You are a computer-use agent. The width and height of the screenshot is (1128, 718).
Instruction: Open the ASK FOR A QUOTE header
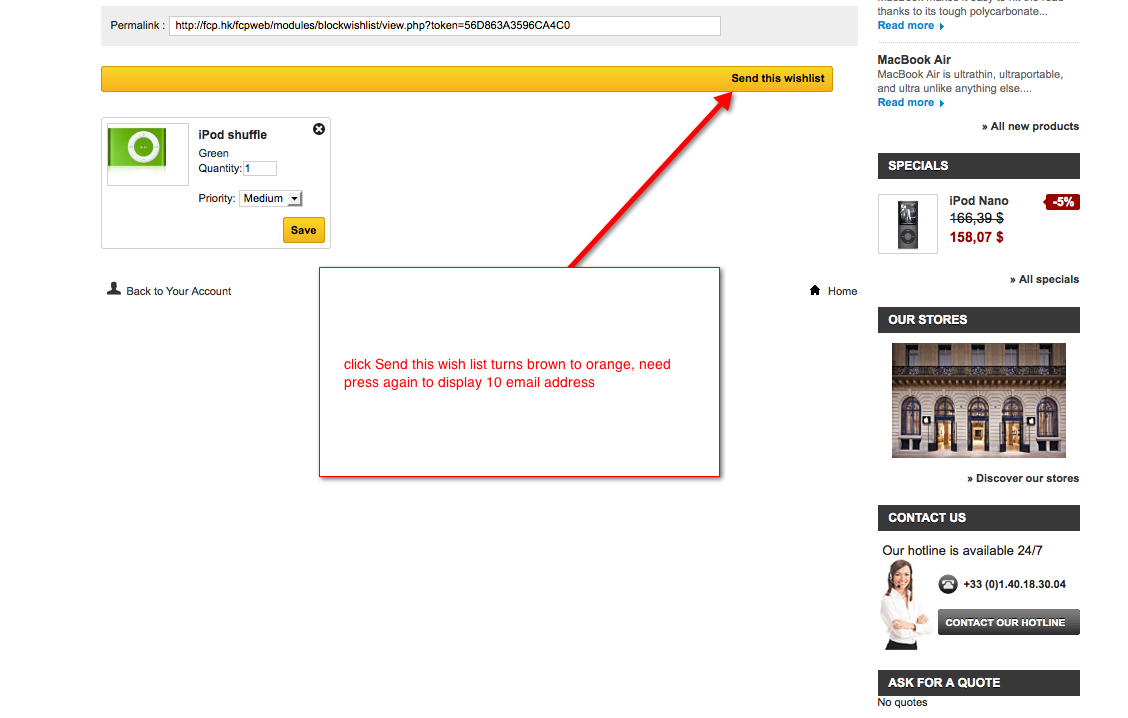pos(978,683)
